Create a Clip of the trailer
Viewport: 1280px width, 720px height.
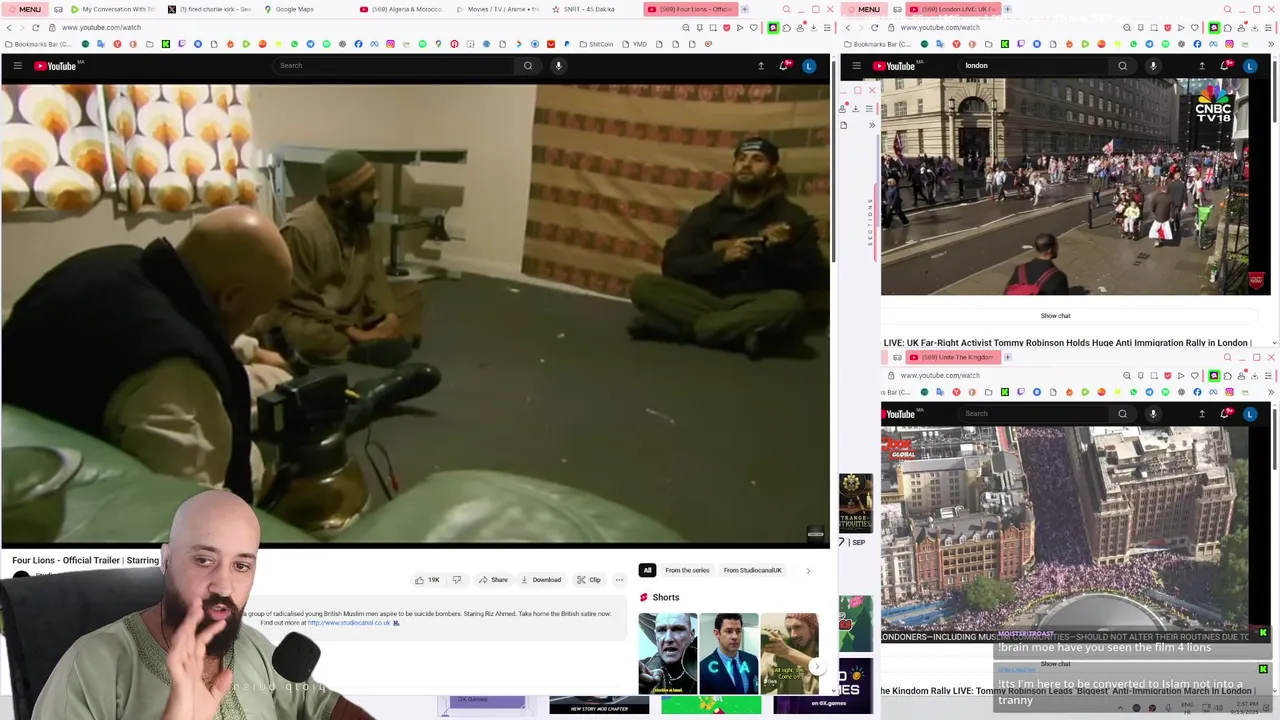[x=588, y=580]
